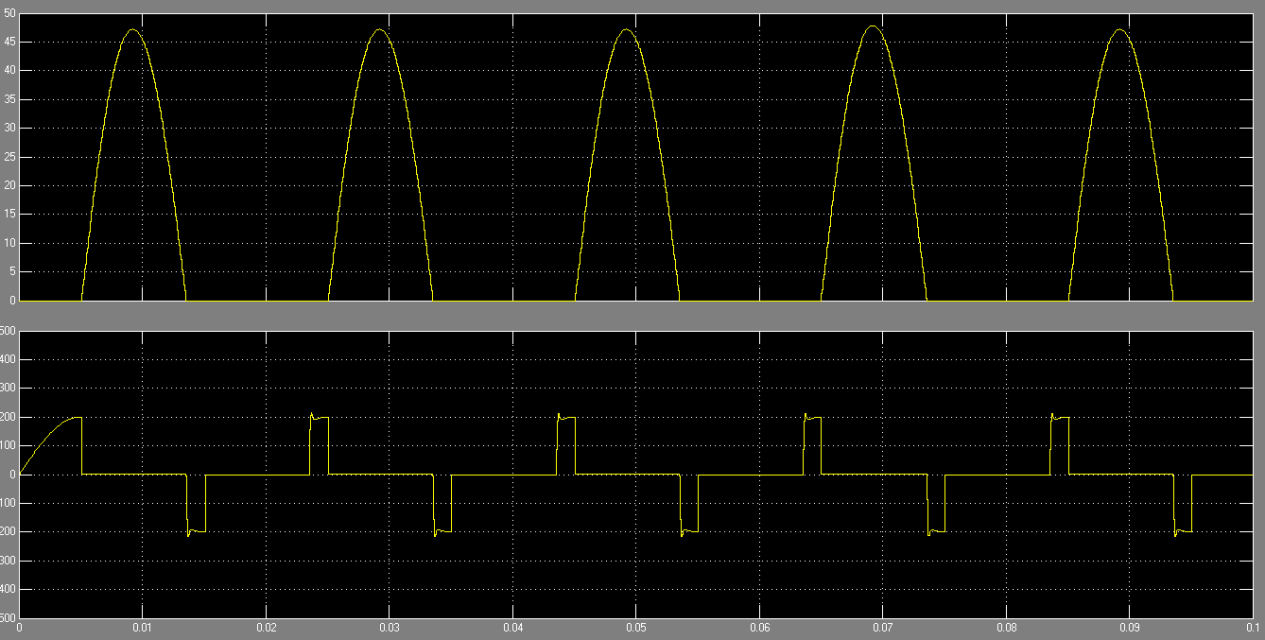Click the 35 tick label on the upper plot
This screenshot has height=640, width=1265.
[x=10, y=99]
